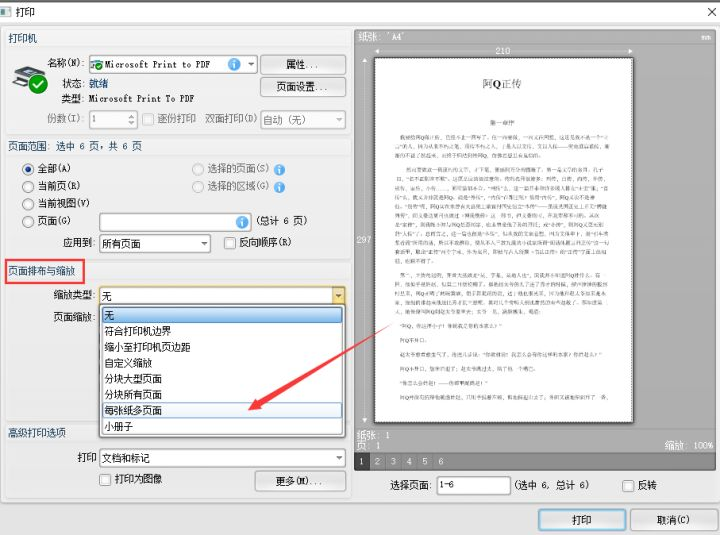
Task: Choose 每张纸多页面 option
Action: pyautogui.click(x=222, y=411)
